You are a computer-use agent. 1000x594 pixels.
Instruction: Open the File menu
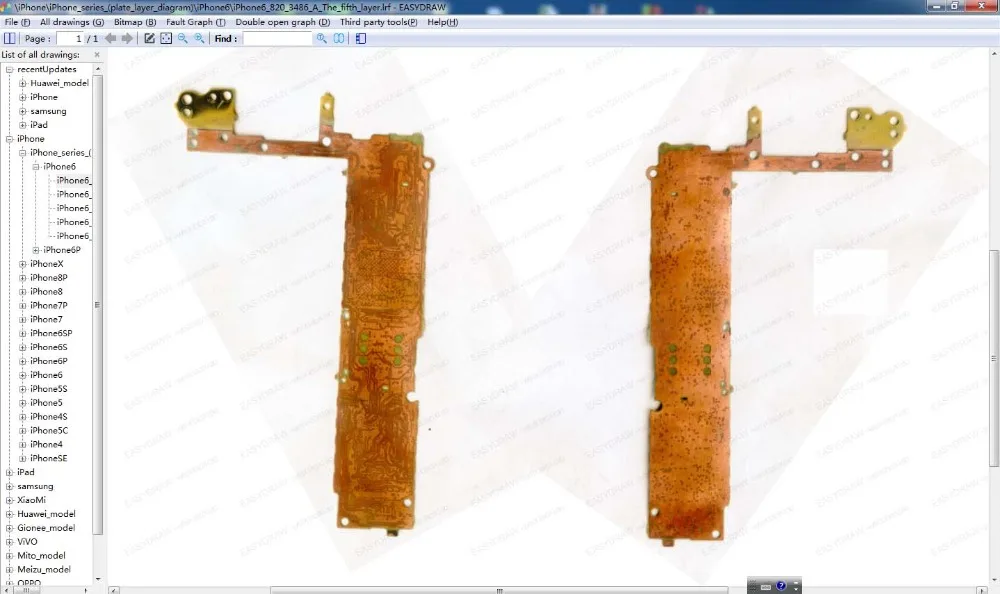[x=17, y=22]
